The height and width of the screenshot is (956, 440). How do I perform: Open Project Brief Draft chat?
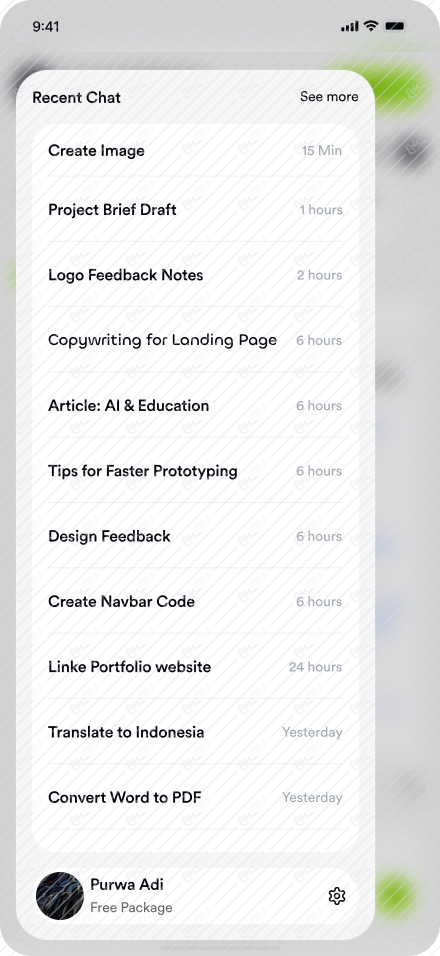[x=195, y=210]
